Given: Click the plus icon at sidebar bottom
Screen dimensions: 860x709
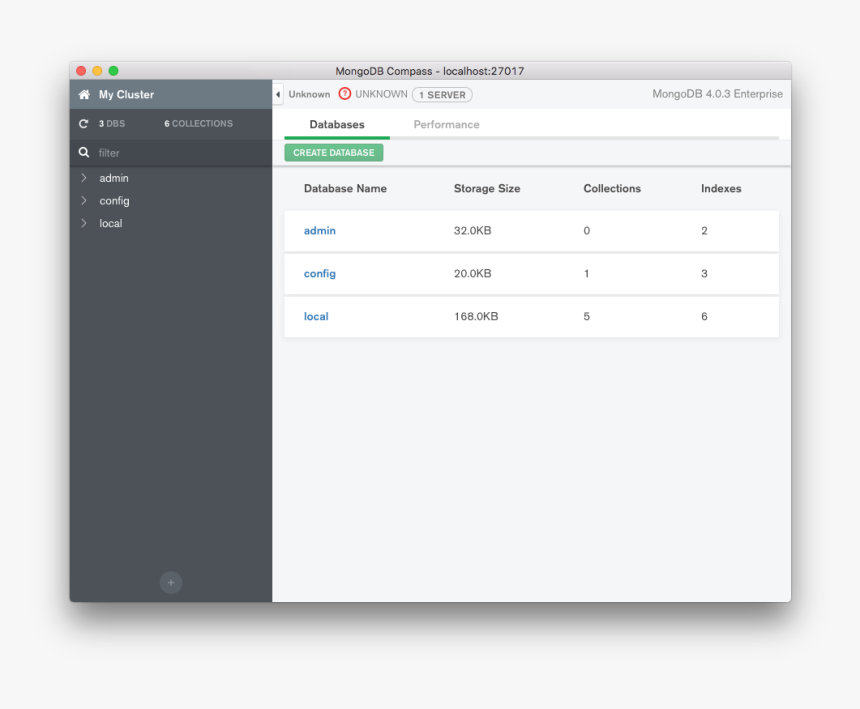Looking at the screenshot, I should 171,582.
